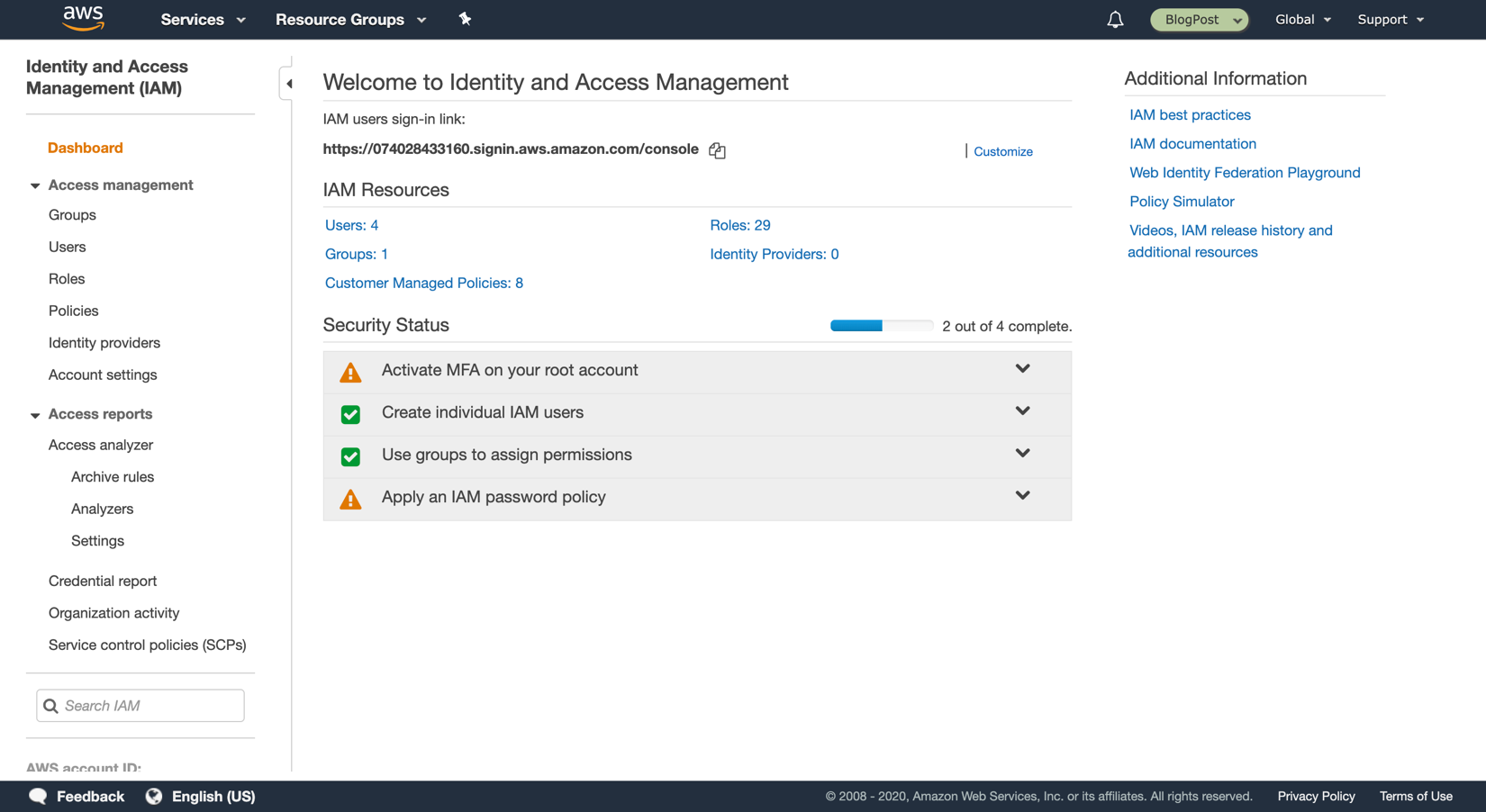This screenshot has width=1486, height=812.
Task: Open the Global region selector
Action: click(x=1302, y=19)
